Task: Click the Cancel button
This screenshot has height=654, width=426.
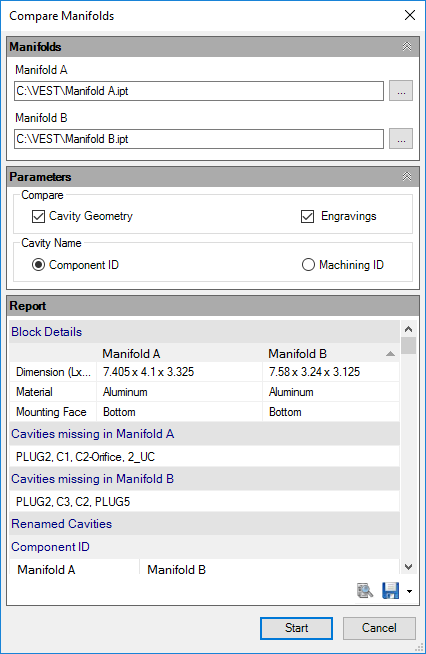Action: point(379,628)
